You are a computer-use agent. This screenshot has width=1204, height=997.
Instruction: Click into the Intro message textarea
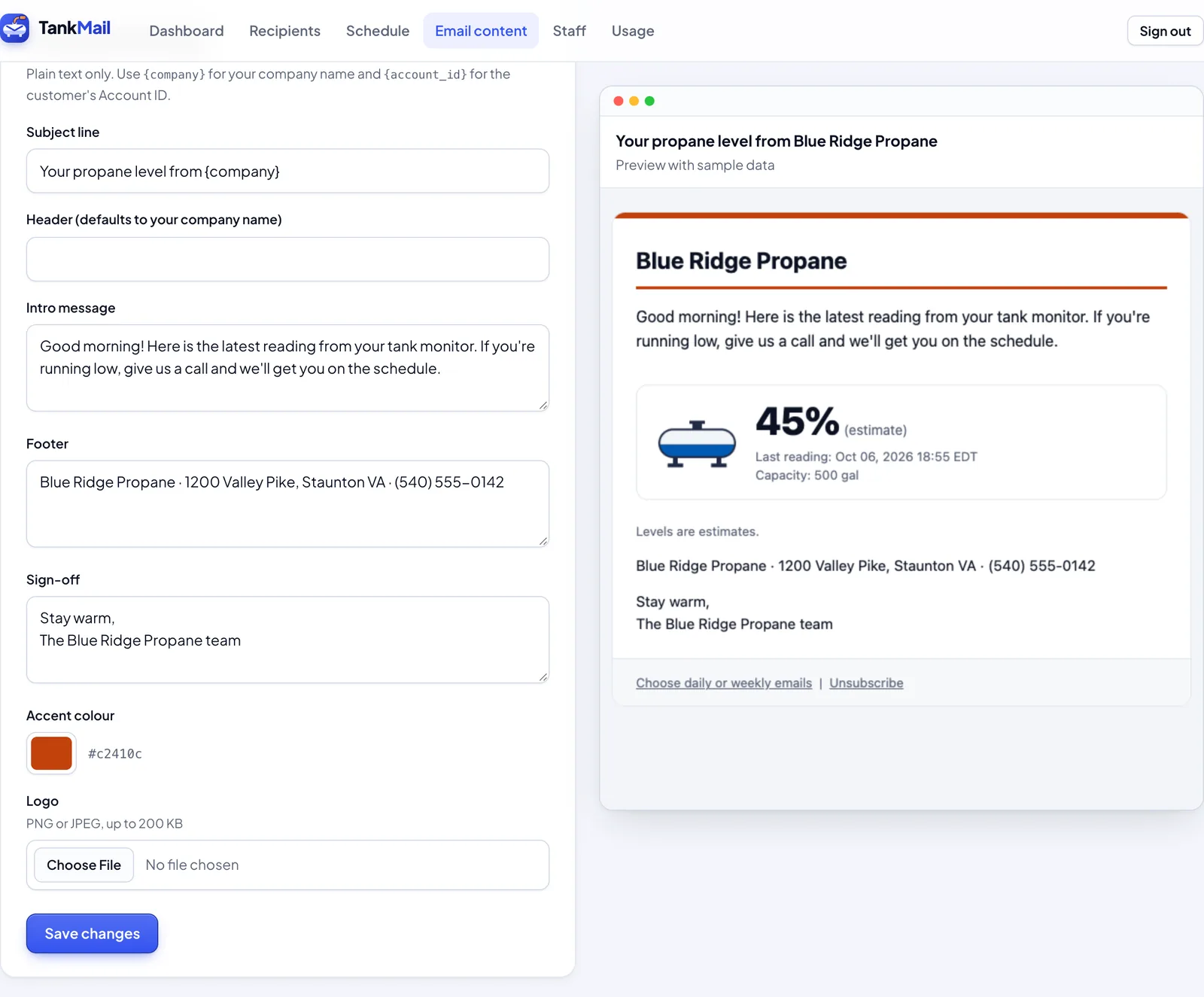(287, 368)
